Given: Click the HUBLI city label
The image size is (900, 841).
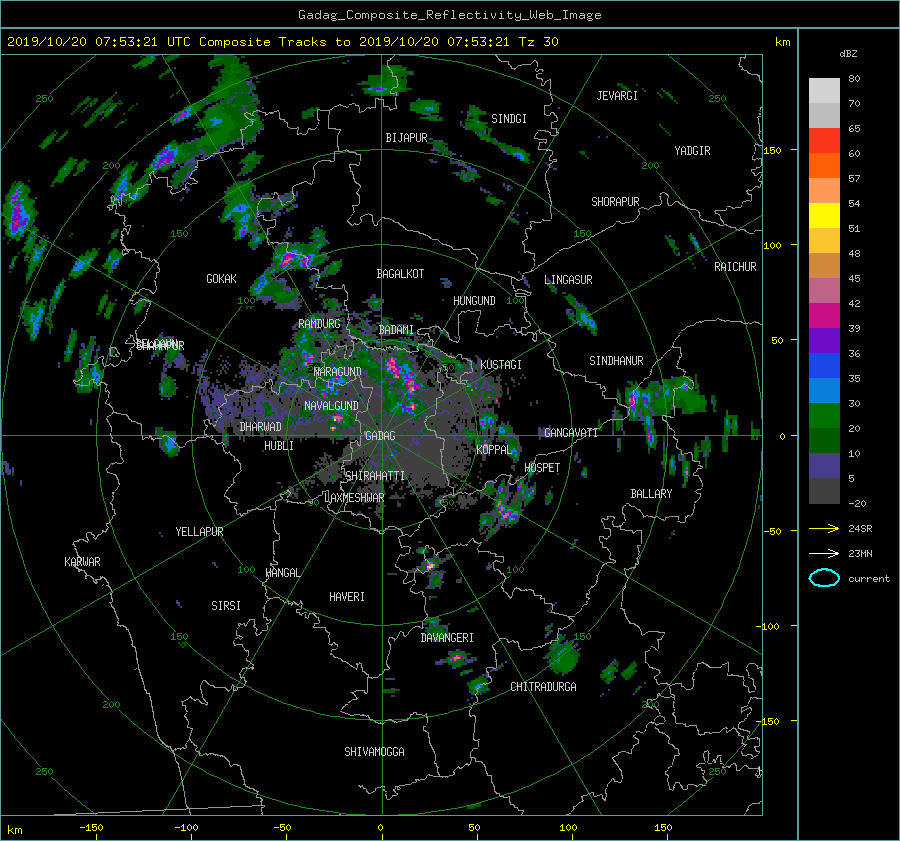Looking at the screenshot, I should point(278,445).
